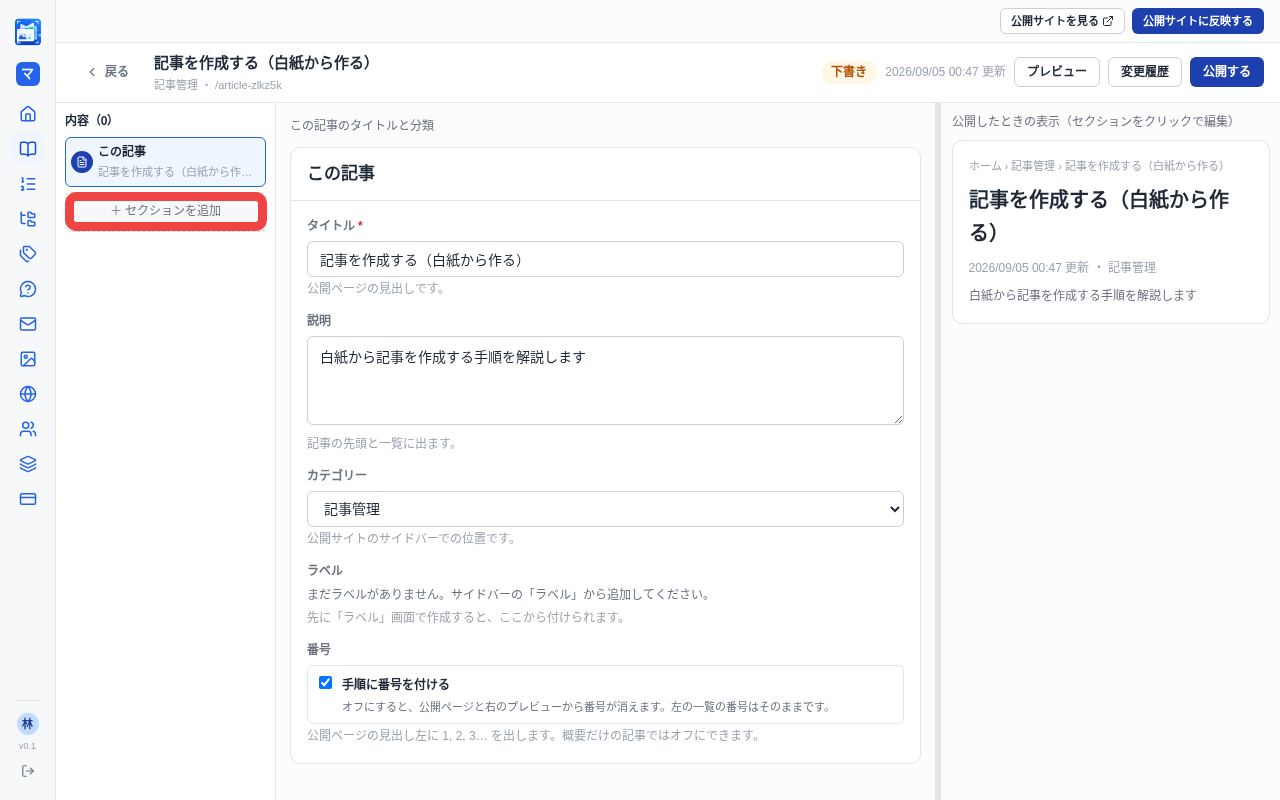
Task: Click 下書き status badge
Action: click(849, 72)
